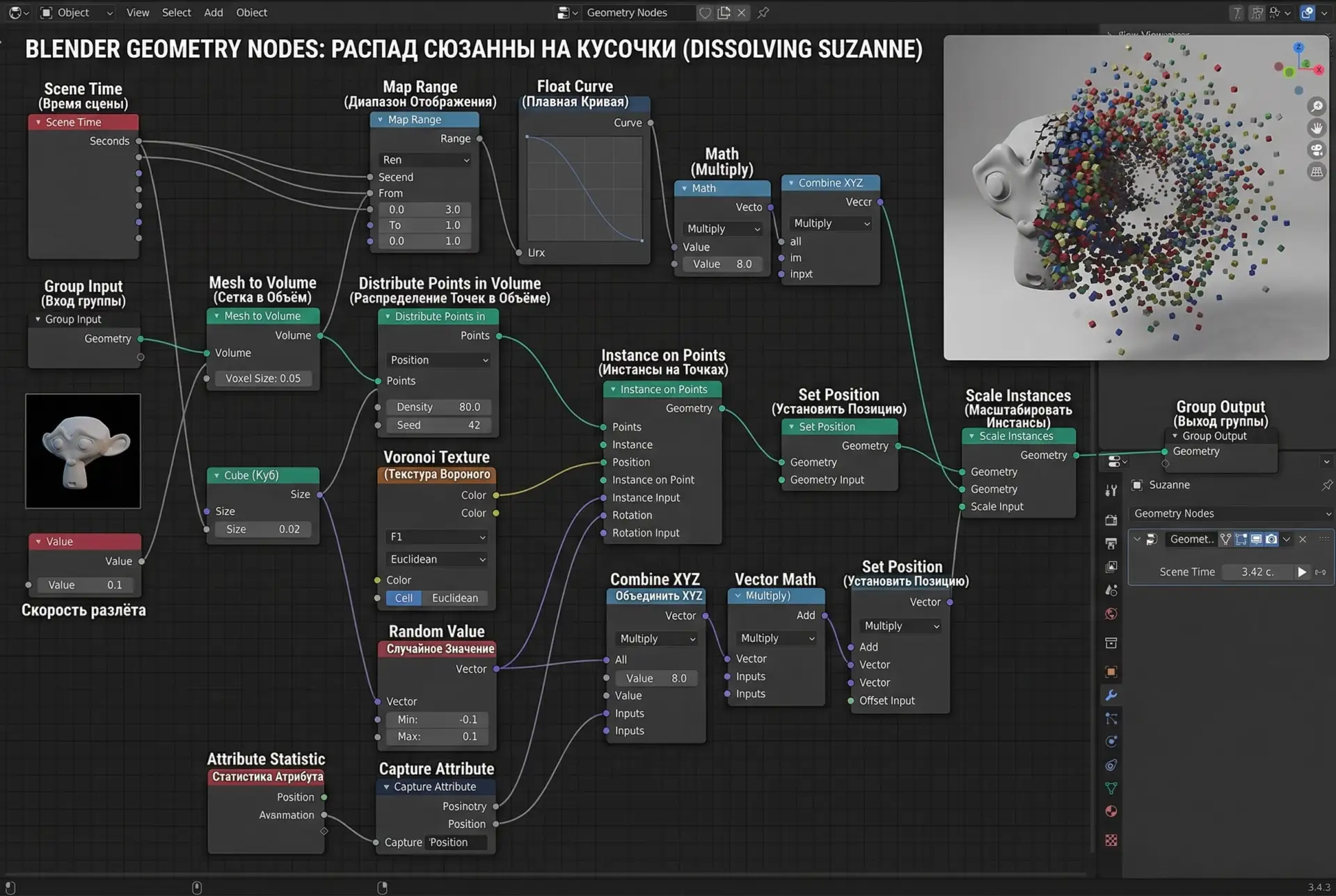Open the Object Constraints properties tab
The width and height of the screenshot is (1336, 896).
1111,765
